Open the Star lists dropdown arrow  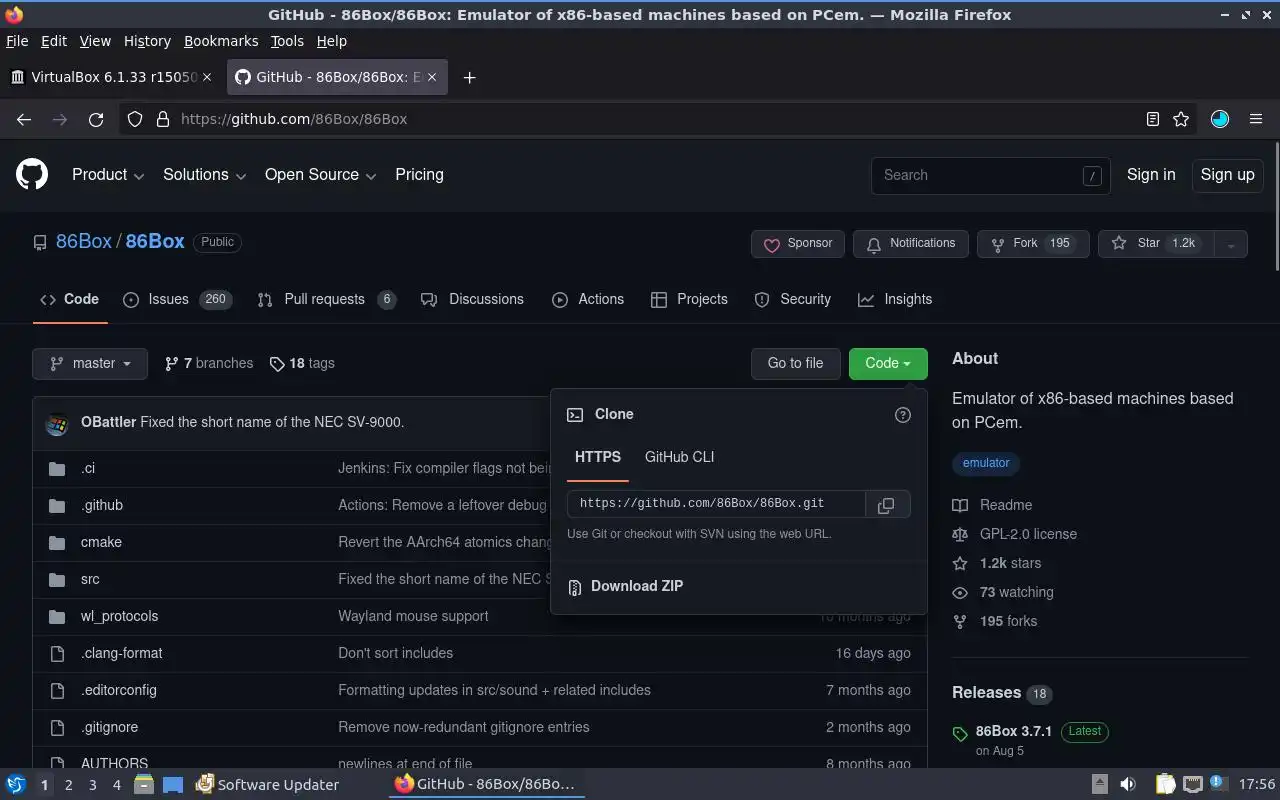pos(1231,244)
